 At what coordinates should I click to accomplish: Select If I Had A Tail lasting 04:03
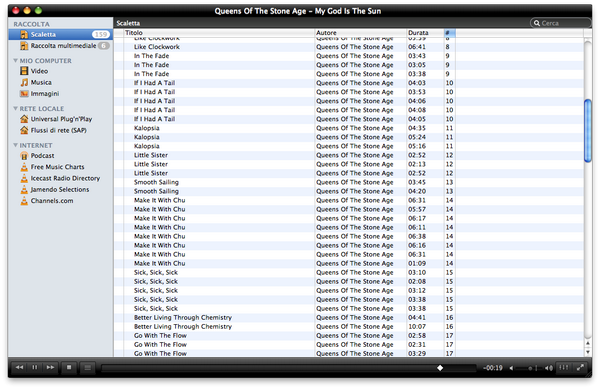[x=349, y=83]
